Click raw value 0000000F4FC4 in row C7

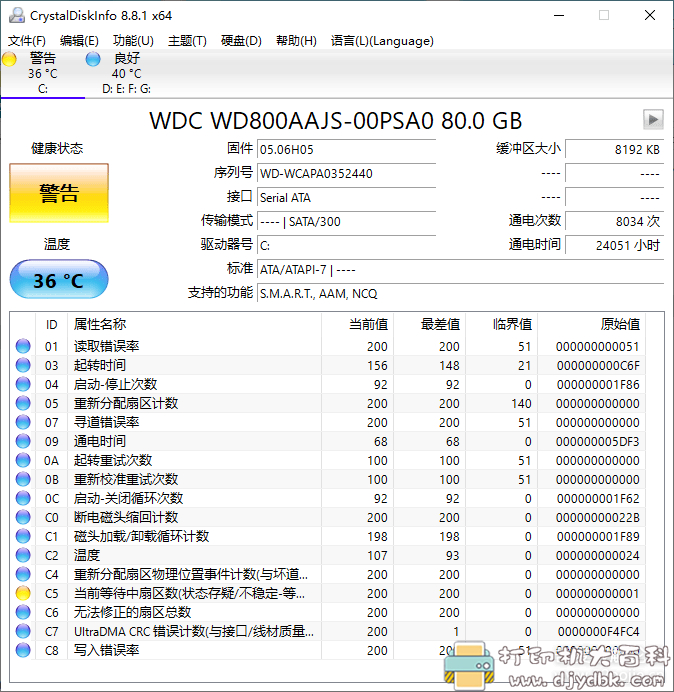click(599, 632)
